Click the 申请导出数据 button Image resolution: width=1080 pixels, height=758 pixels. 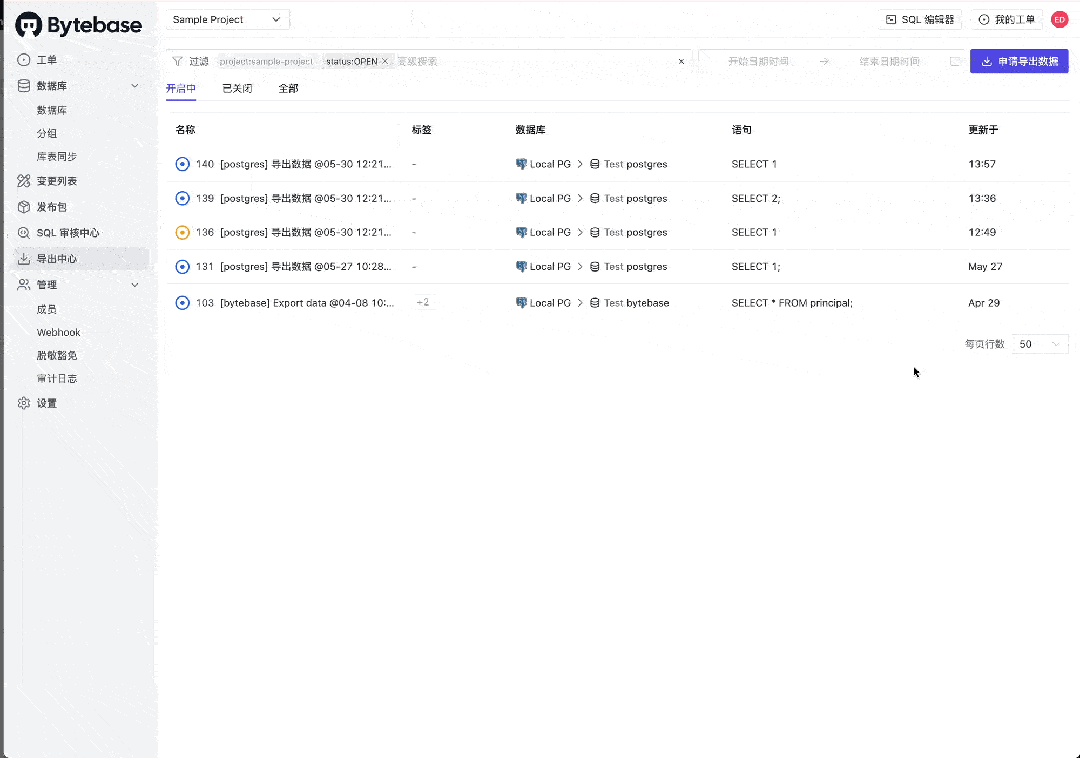point(1019,61)
